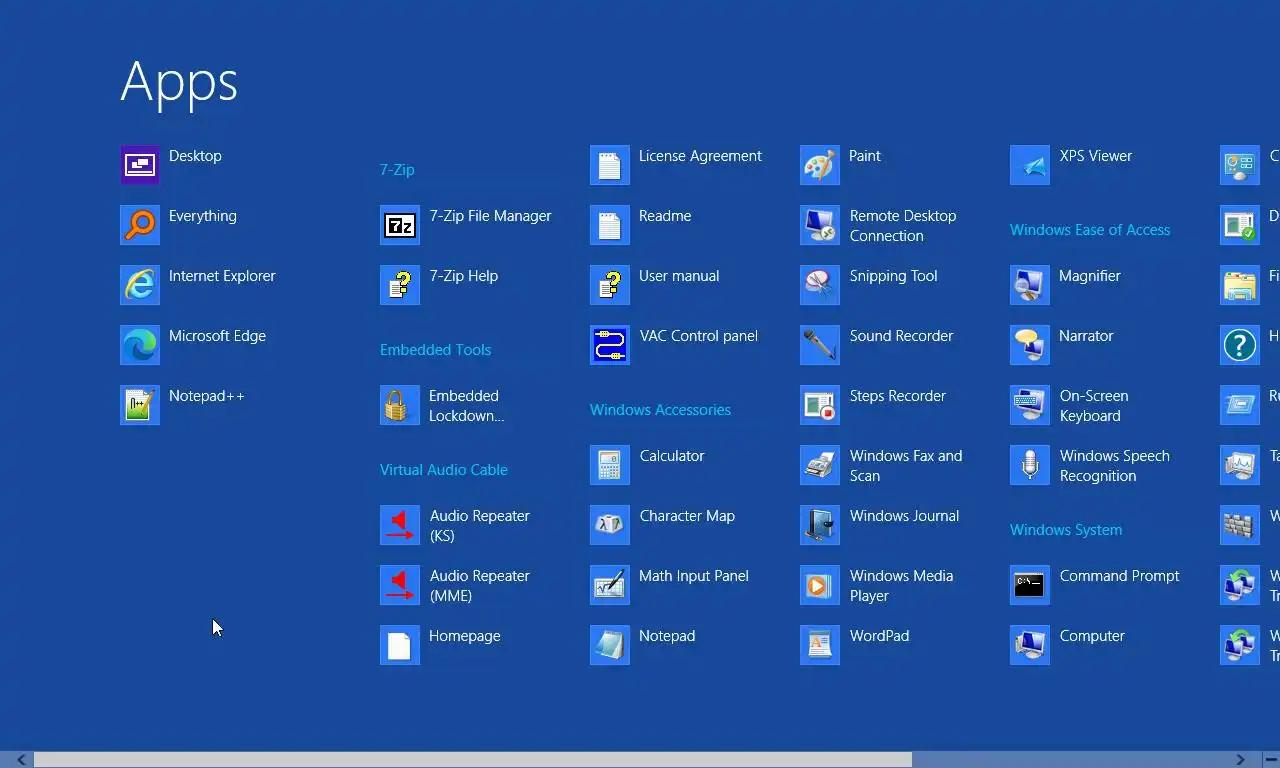Click the scrollbar right arrow

click(1241, 760)
